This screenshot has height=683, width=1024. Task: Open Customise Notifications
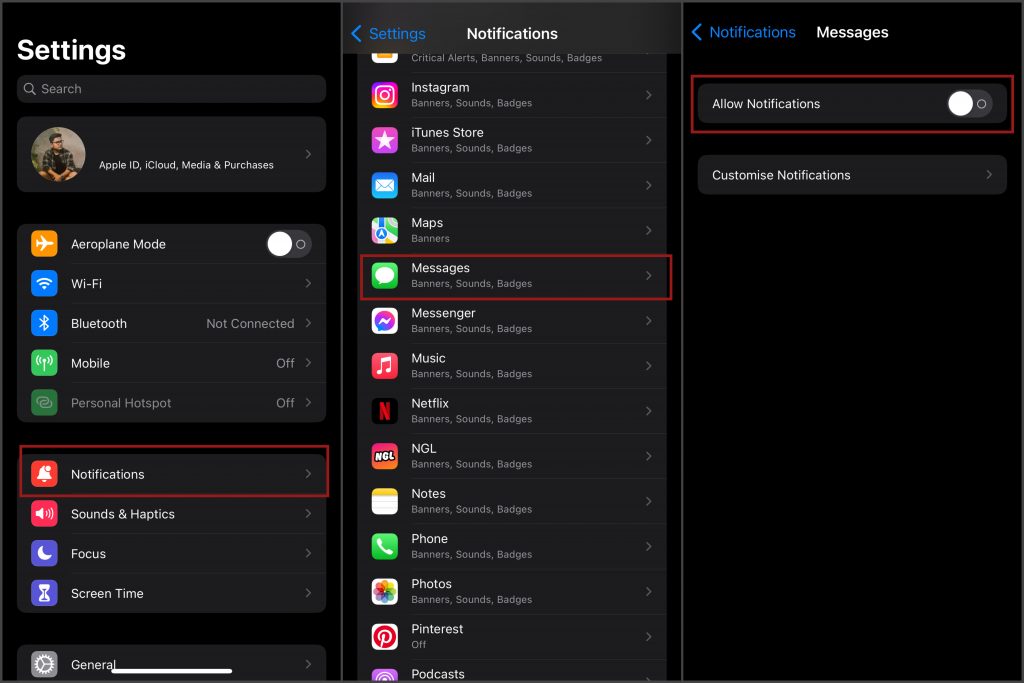point(851,175)
